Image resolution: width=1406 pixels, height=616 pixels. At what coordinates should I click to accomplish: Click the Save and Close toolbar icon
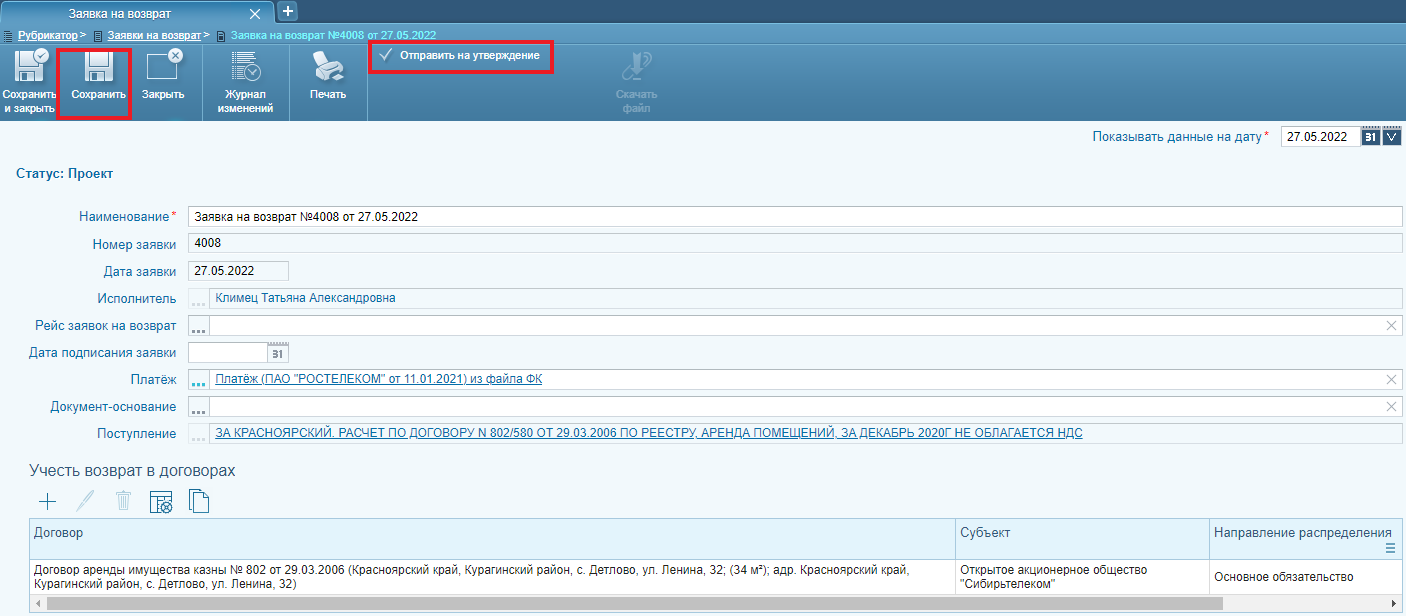(28, 70)
